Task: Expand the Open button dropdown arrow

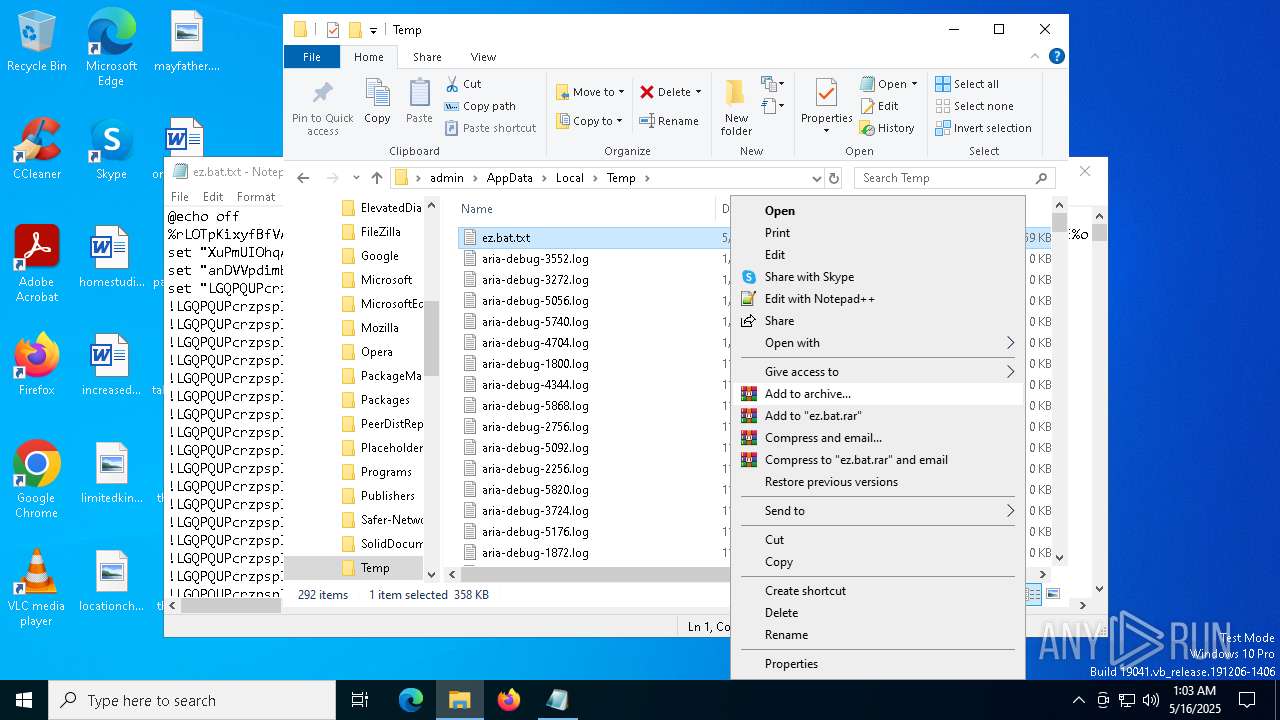Action: [x=914, y=84]
